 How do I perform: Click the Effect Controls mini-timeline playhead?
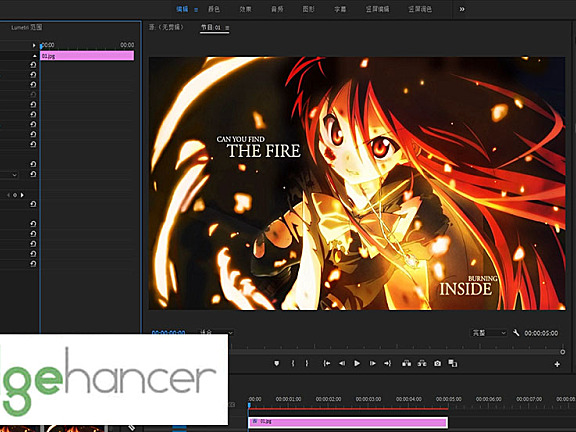[42, 46]
